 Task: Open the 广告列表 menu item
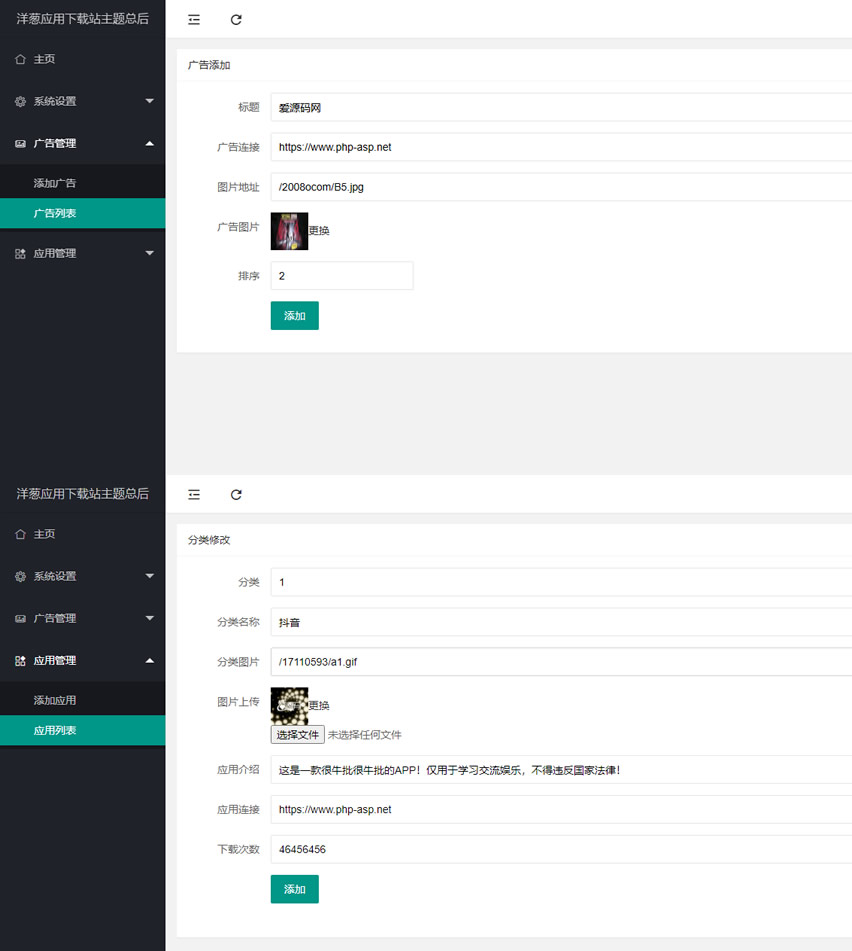[55, 213]
